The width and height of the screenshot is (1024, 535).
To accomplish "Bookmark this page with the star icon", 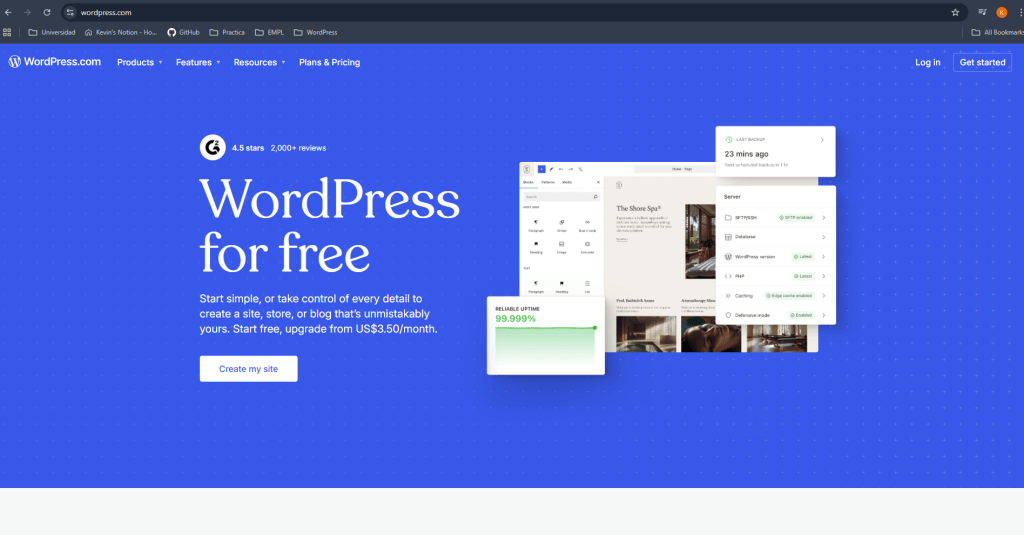I will [955, 12].
